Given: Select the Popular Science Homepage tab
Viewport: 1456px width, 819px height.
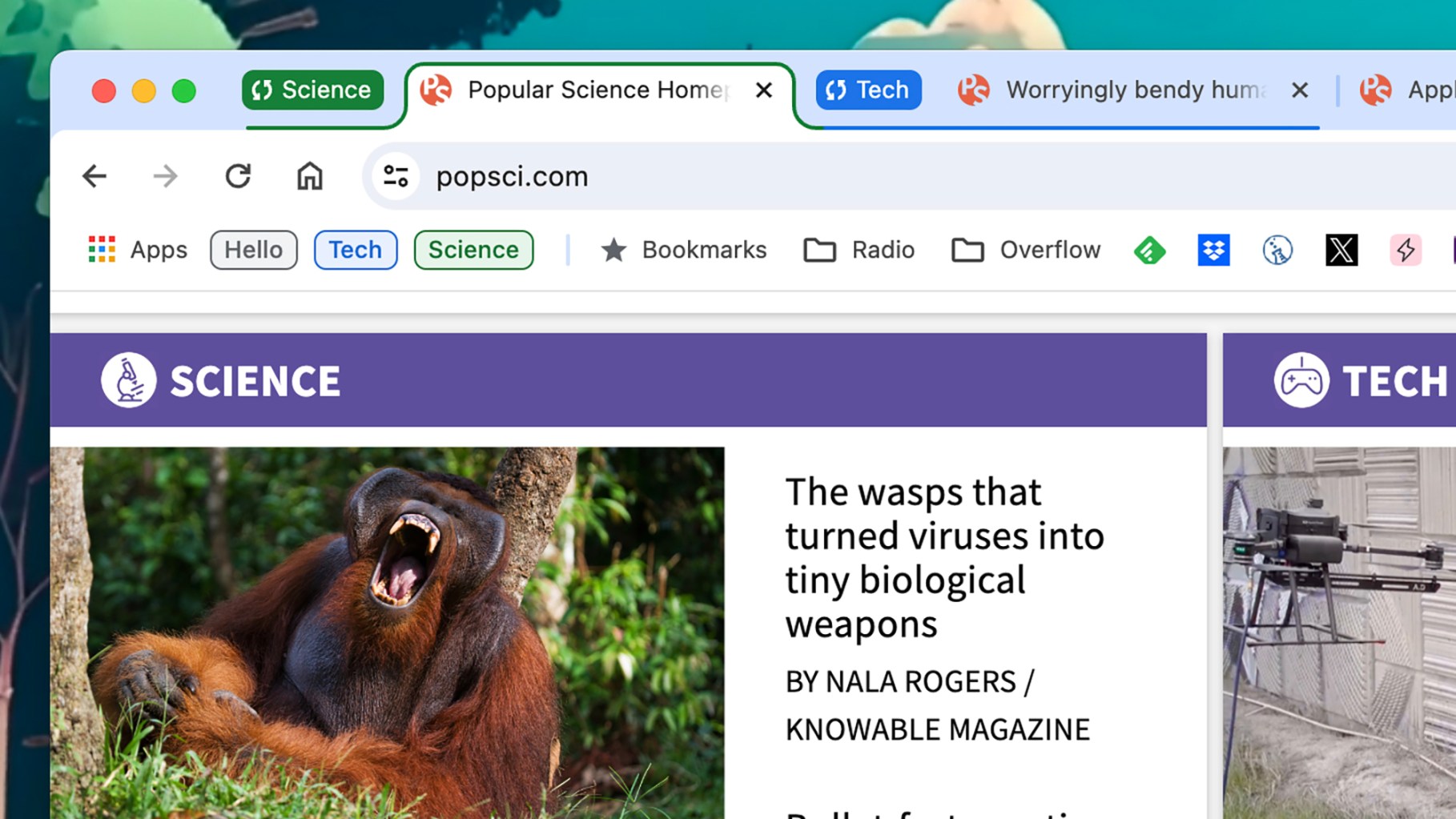Looking at the screenshot, I should click(x=593, y=90).
